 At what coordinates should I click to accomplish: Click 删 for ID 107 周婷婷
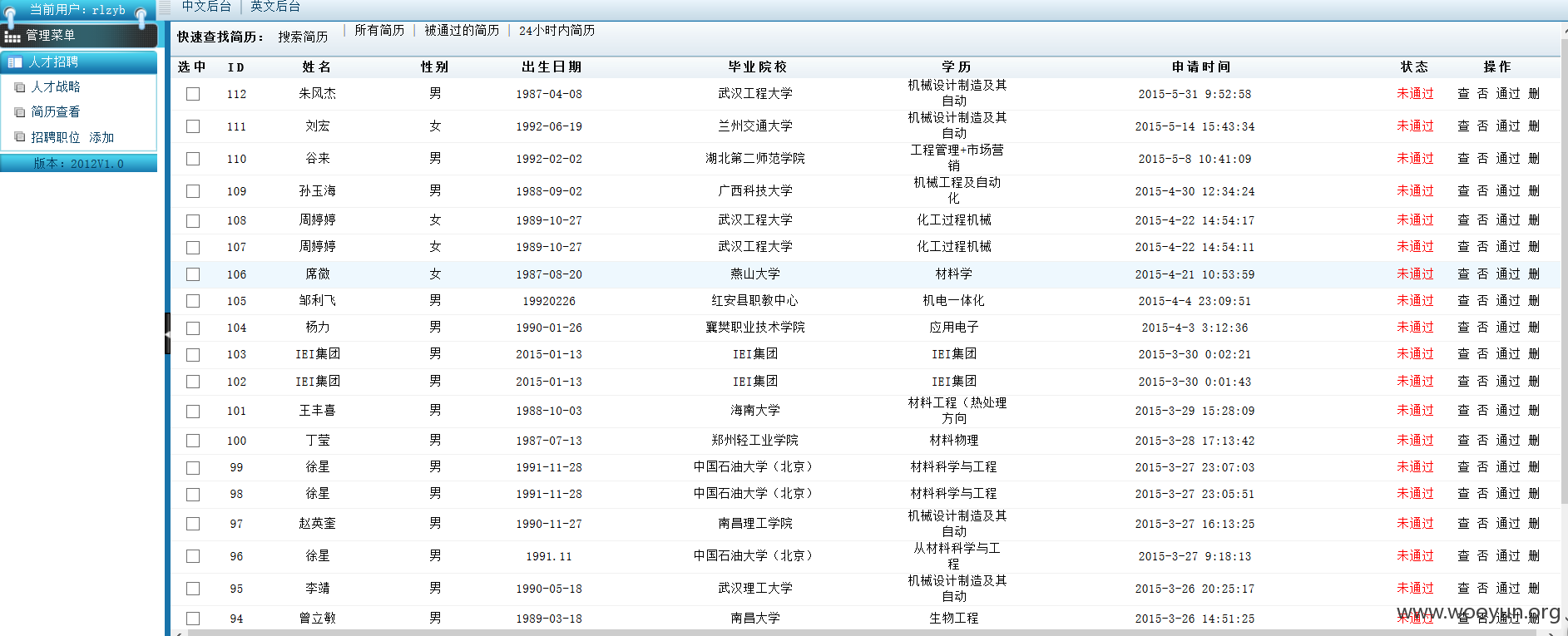[x=1534, y=247]
